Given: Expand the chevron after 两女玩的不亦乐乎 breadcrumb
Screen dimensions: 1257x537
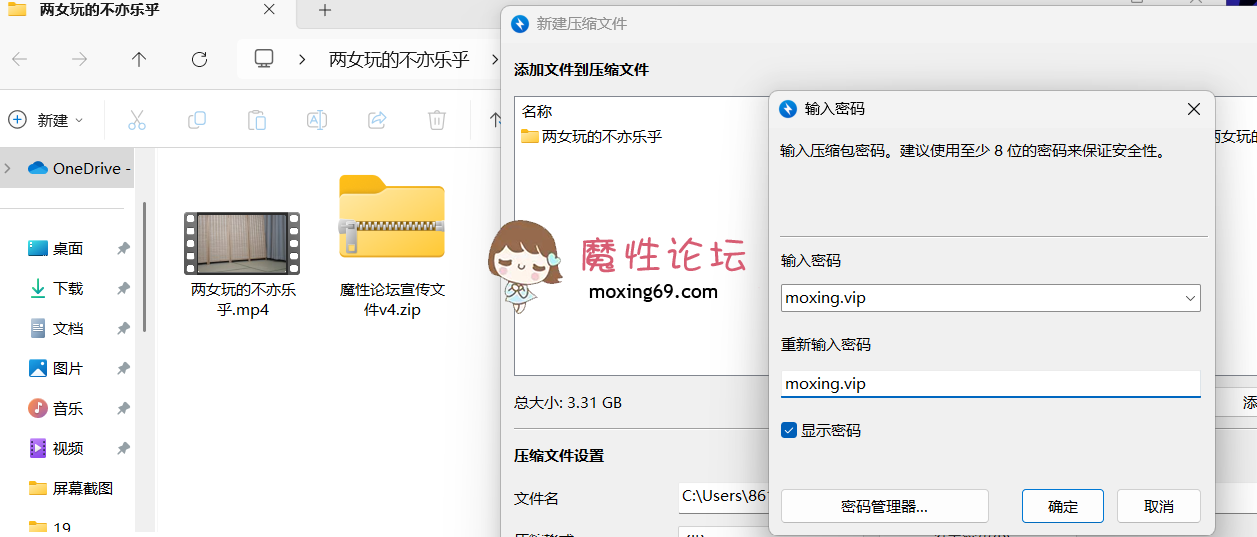Looking at the screenshot, I should pyautogui.click(x=494, y=59).
